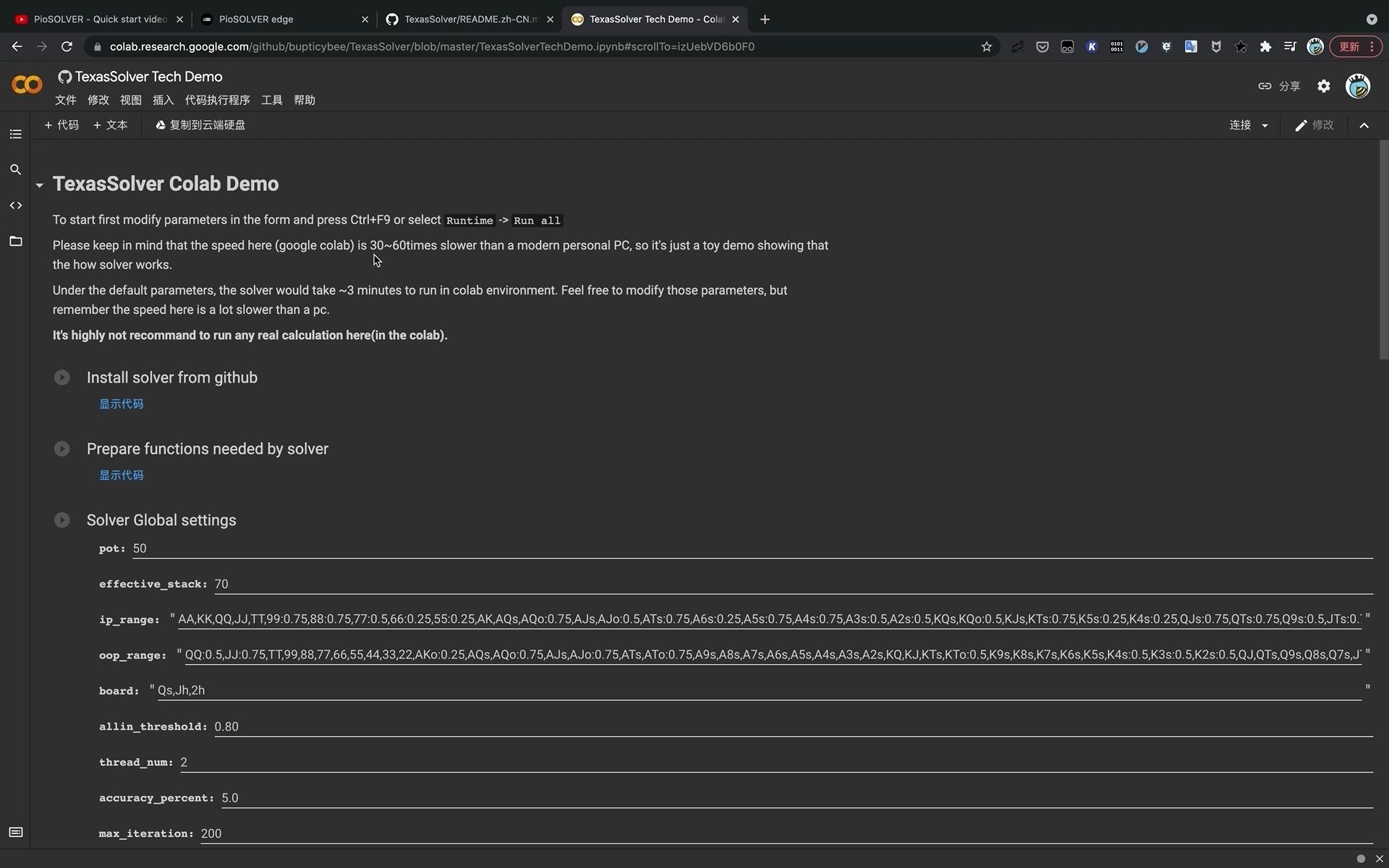
Task: Click the allin_threshold input field
Action: coord(794,727)
